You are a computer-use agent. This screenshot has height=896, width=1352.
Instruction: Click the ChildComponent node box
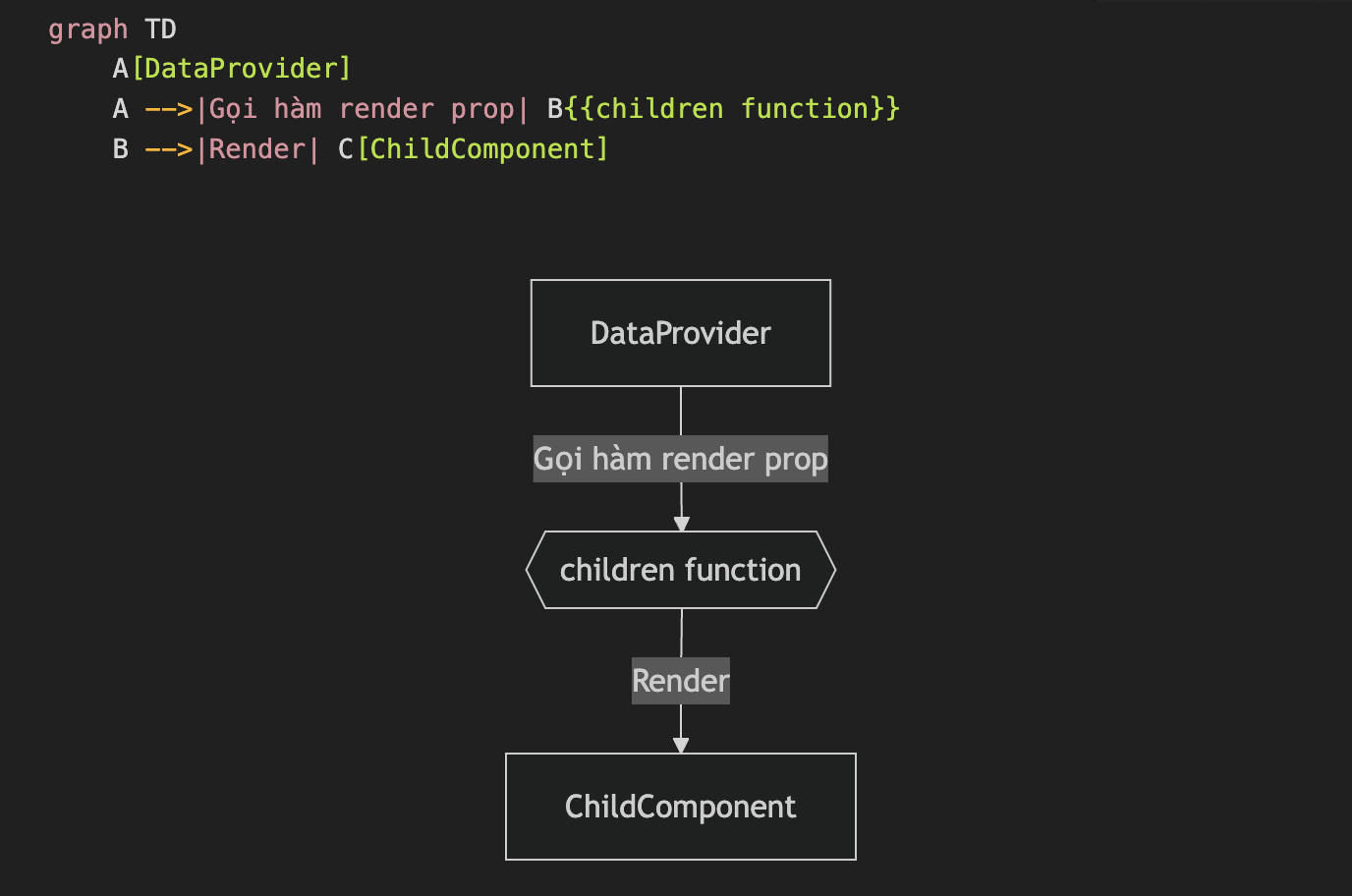[681, 807]
